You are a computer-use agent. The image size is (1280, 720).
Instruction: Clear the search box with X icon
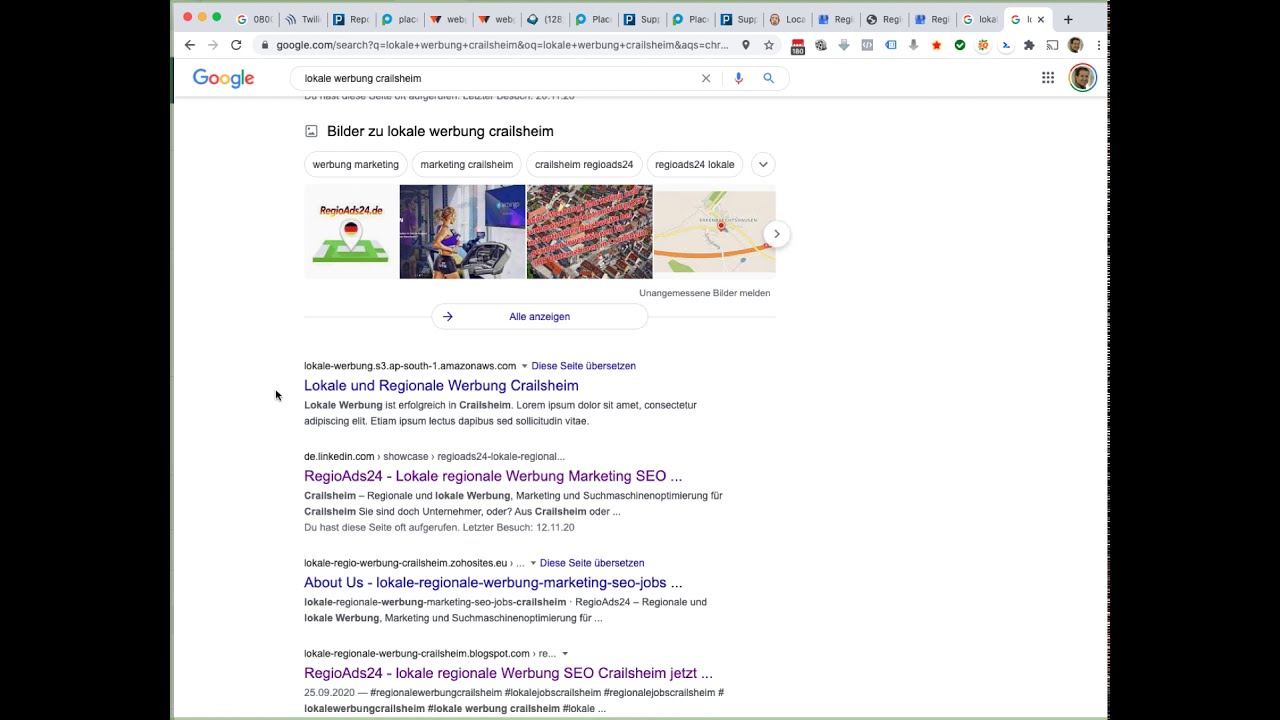[x=706, y=78]
